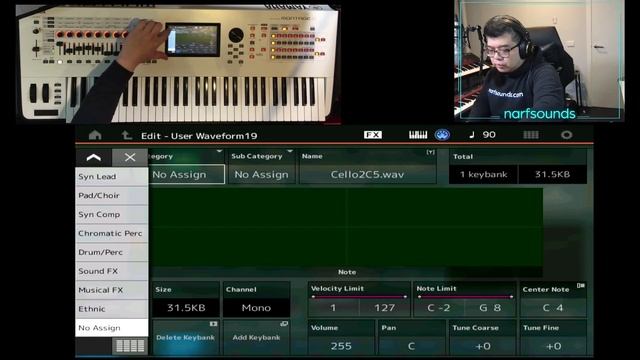The image size is (640, 360).
Task: Set Velocity Limit high value 127
Action: (384, 307)
